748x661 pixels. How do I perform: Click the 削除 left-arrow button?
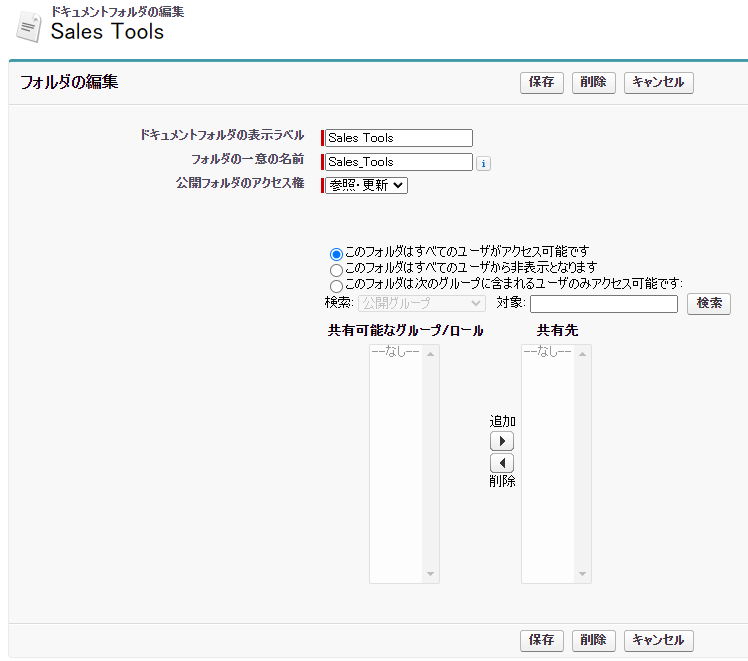point(501,463)
